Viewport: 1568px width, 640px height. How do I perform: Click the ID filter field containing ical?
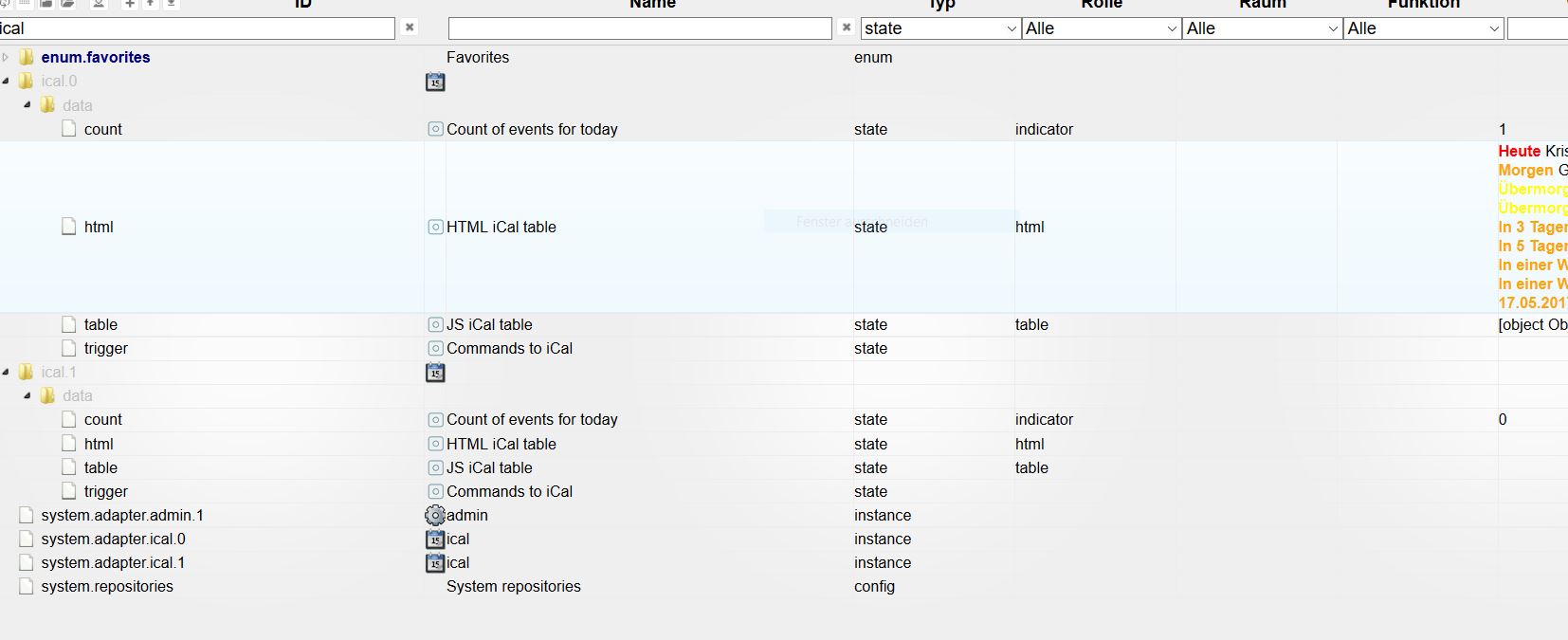pyautogui.click(x=199, y=28)
